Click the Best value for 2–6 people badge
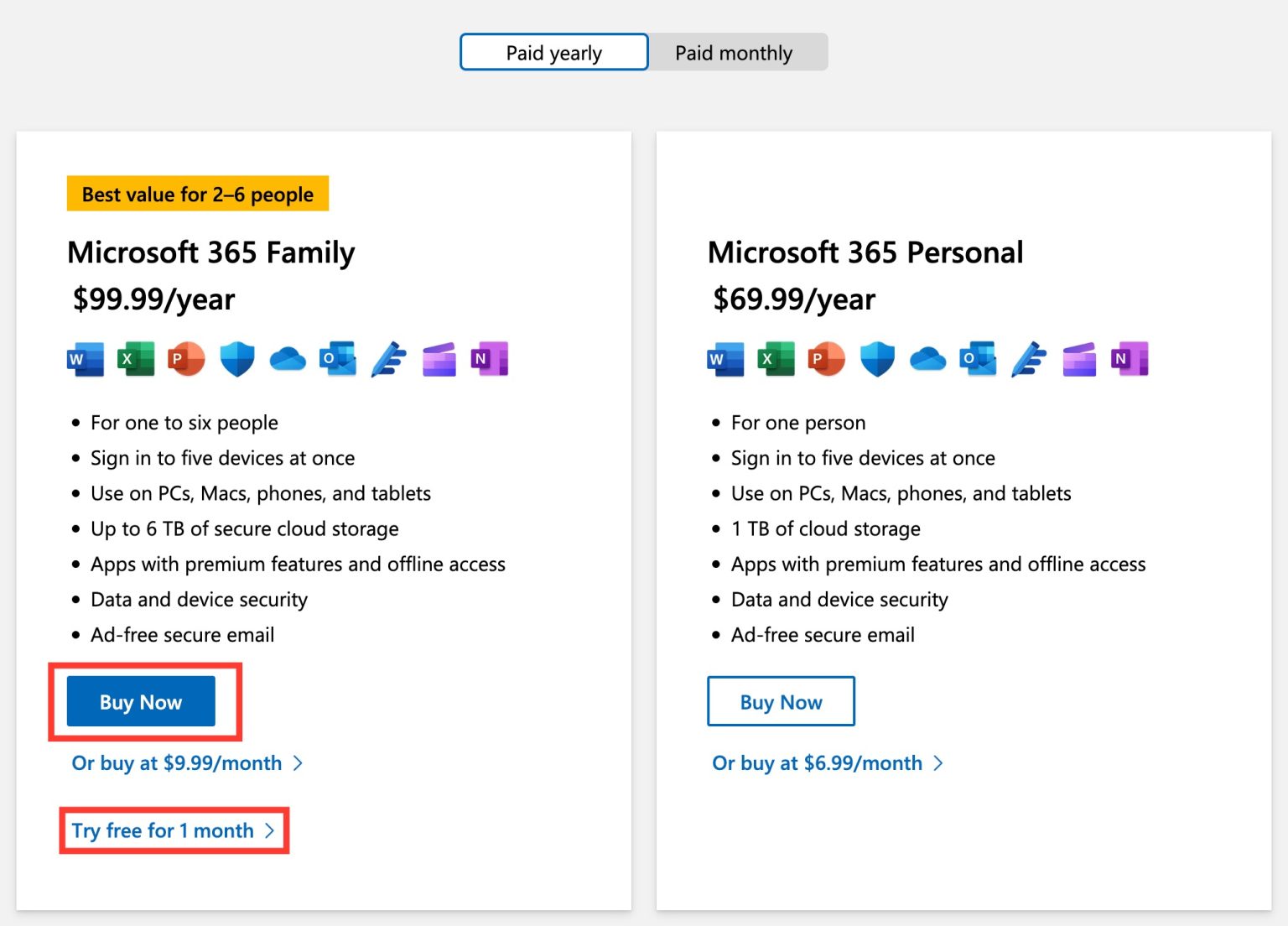 [198, 194]
